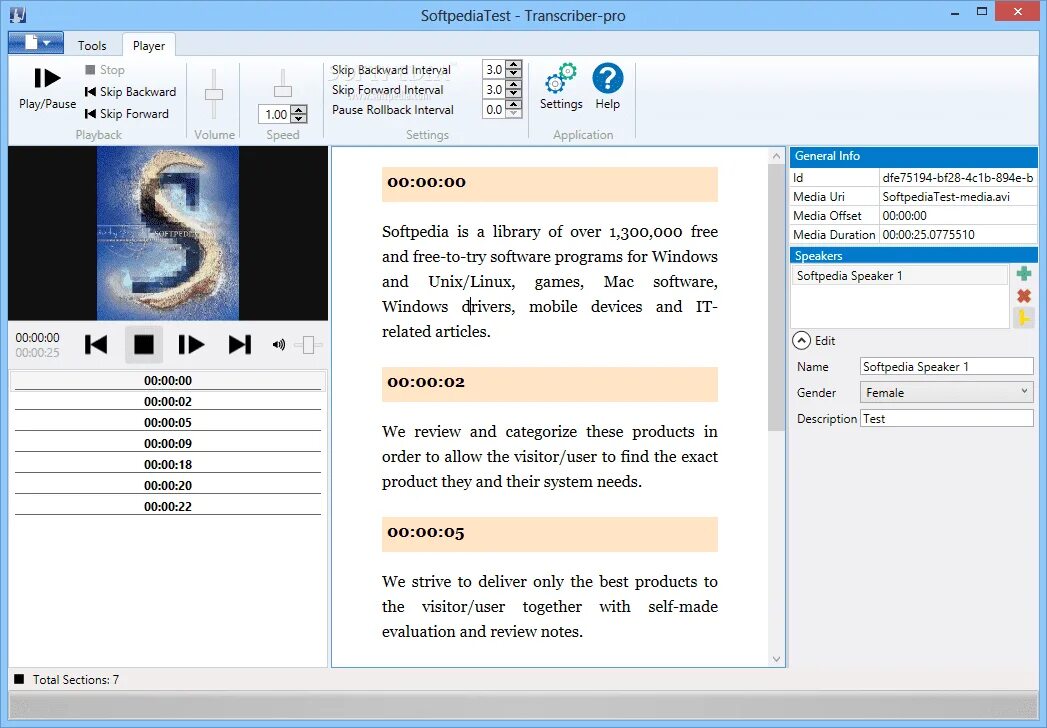Add a speaker with the green plus icon
Screen dimensions: 1047x728
pos(1024,274)
